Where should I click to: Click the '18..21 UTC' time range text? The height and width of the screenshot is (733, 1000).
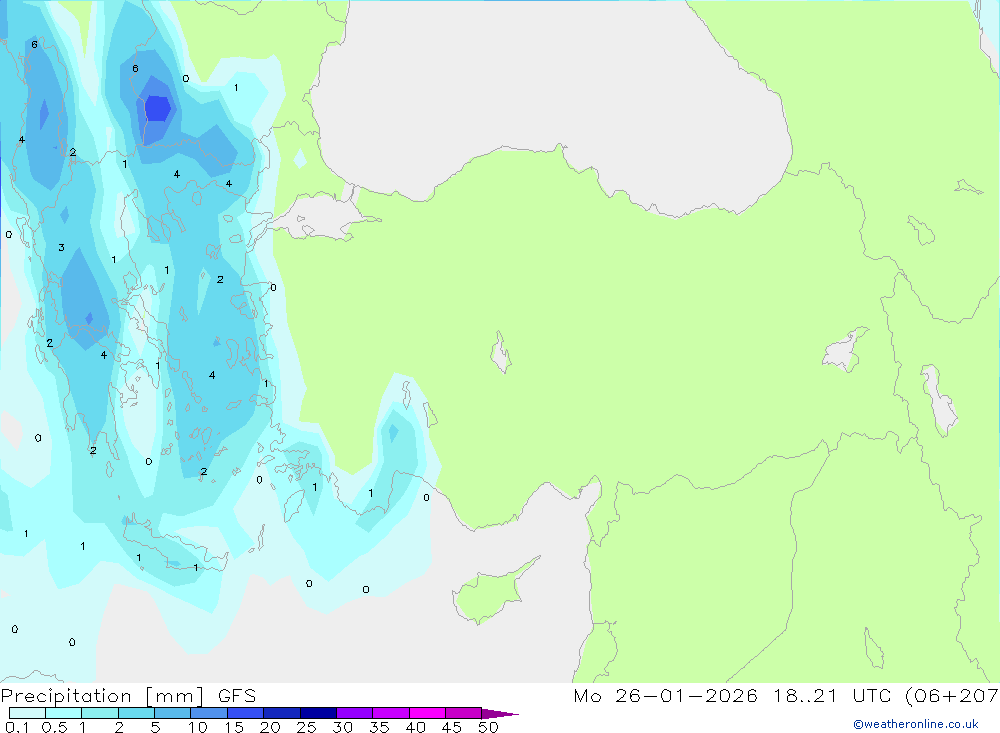834,696
